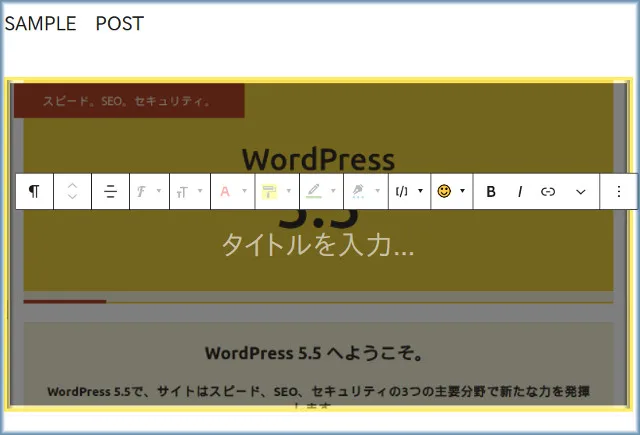Click the WordPress heading text

pos(318,159)
